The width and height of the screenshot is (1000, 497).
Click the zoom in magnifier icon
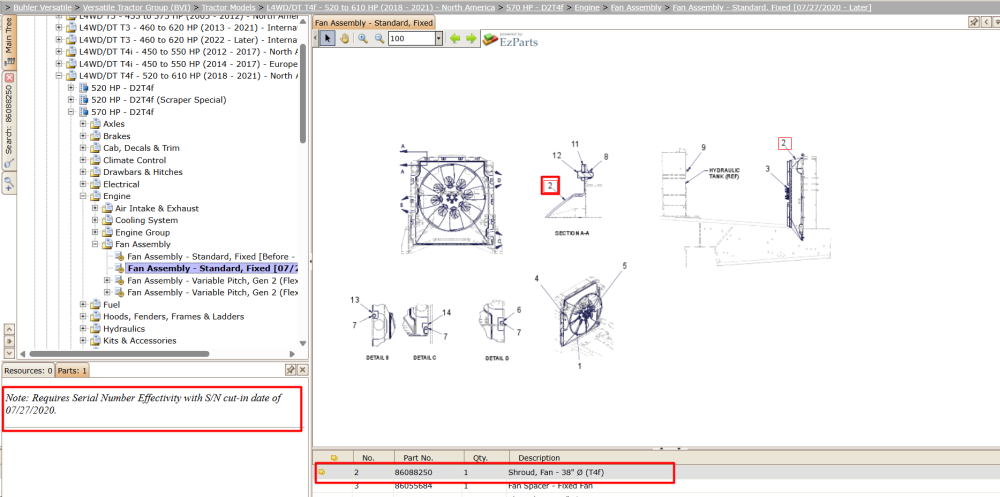(363, 38)
